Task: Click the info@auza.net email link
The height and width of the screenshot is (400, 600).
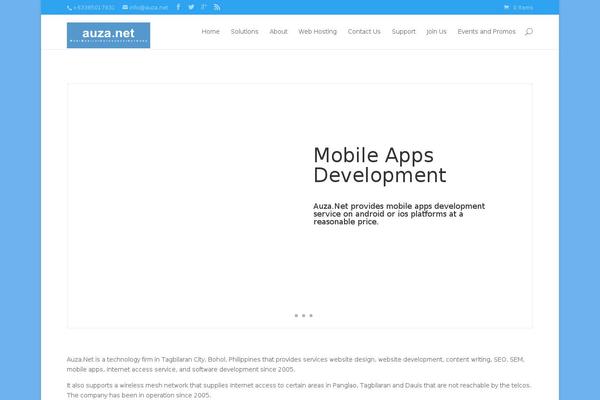Action: pyautogui.click(x=145, y=7)
